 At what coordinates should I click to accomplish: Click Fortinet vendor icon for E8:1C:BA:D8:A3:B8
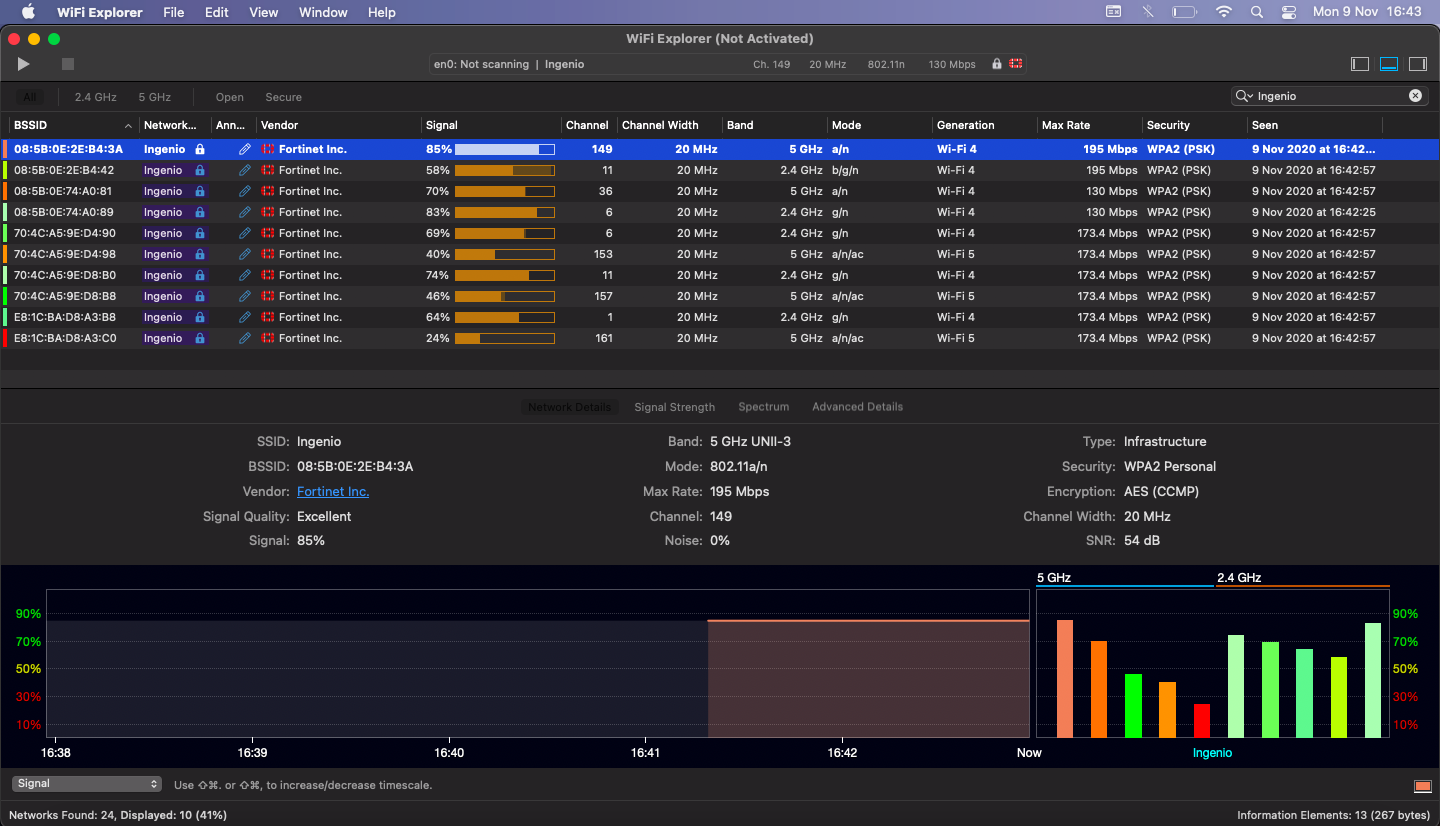[268, 317]
